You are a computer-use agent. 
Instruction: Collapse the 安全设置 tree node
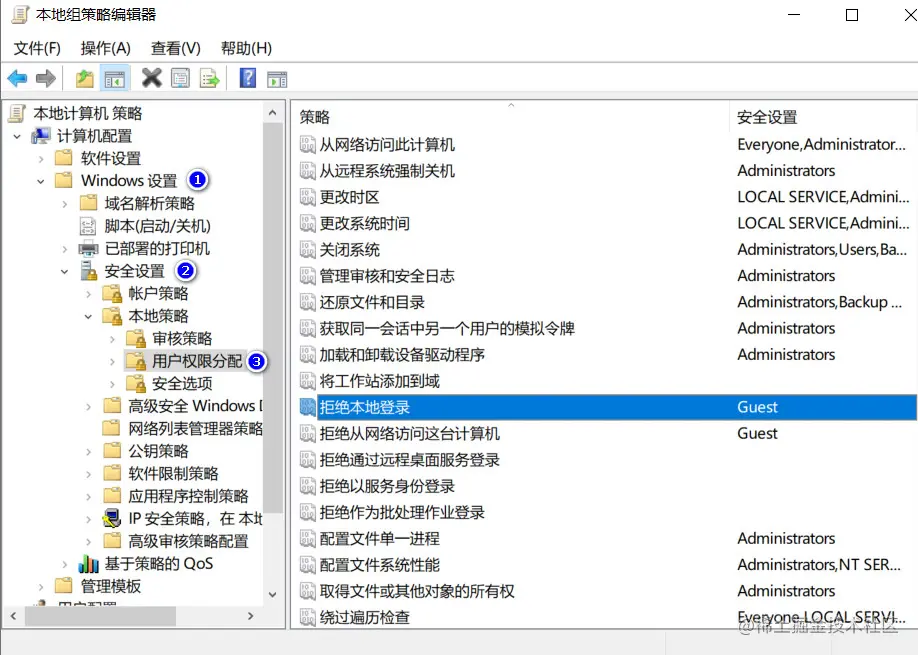coord(64,272)
